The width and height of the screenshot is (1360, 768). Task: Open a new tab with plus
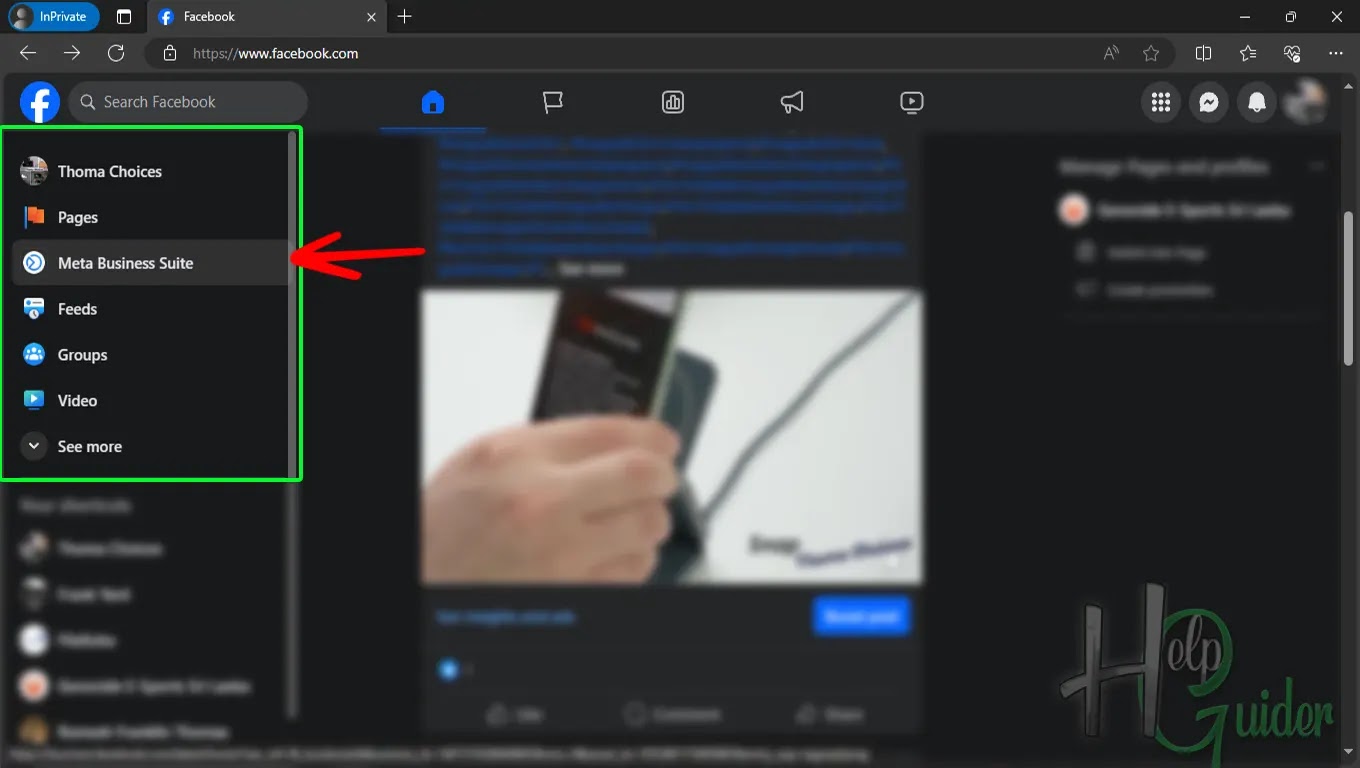pos(404,17)
